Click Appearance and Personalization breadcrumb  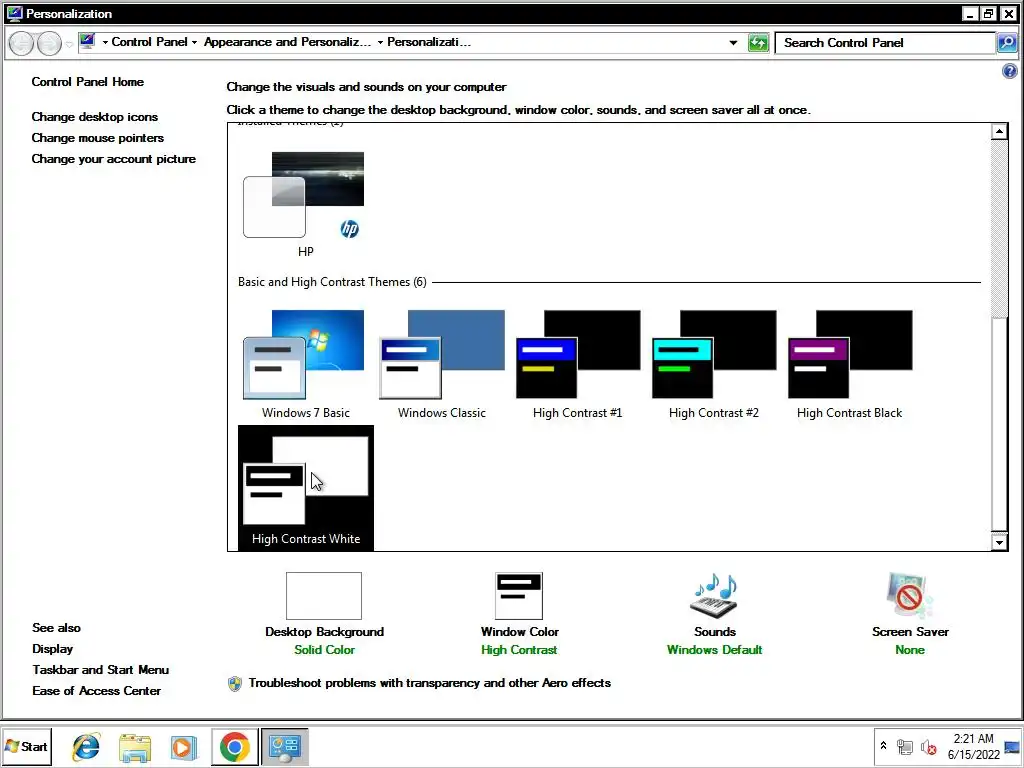287,42
